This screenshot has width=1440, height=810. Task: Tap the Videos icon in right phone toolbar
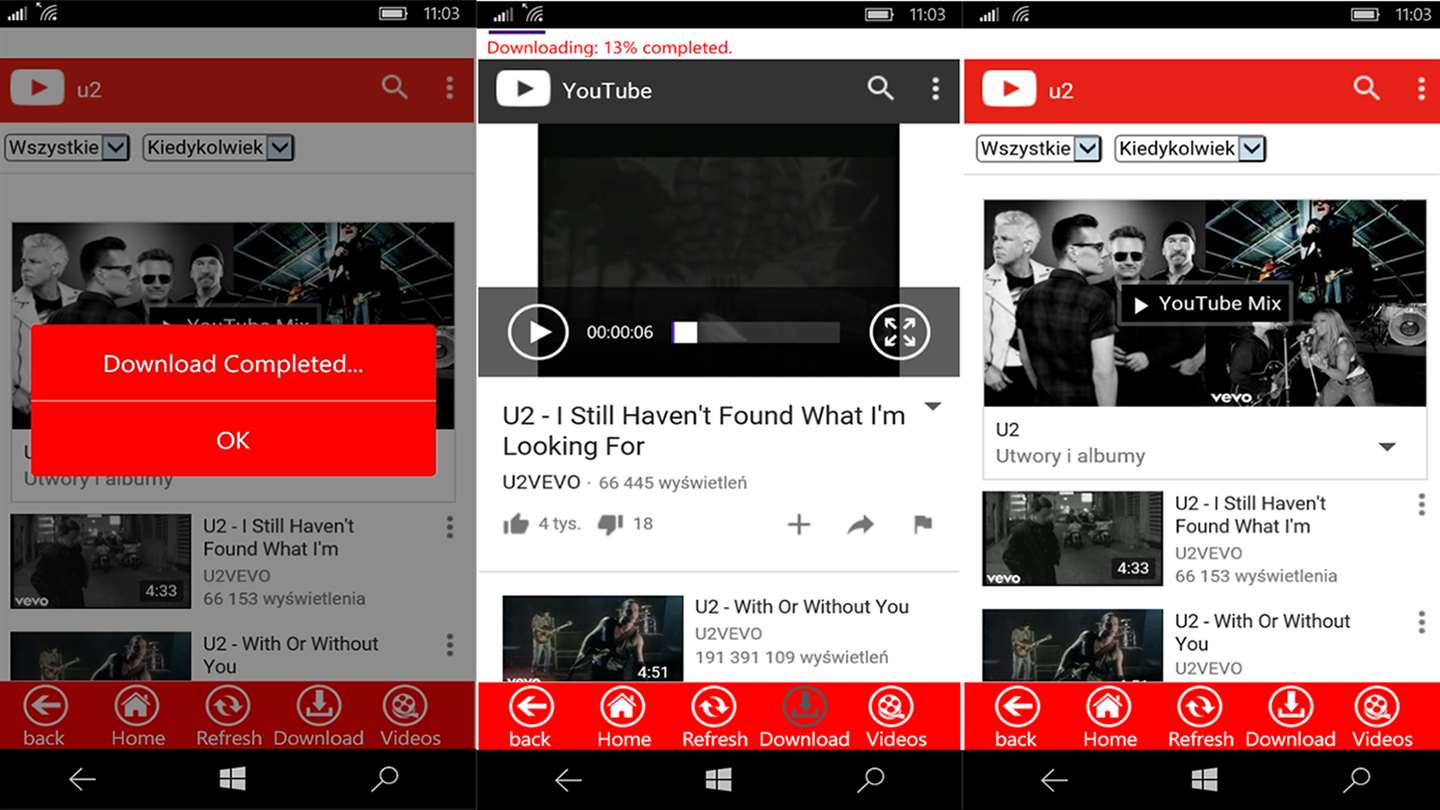tap(1376, 708)
